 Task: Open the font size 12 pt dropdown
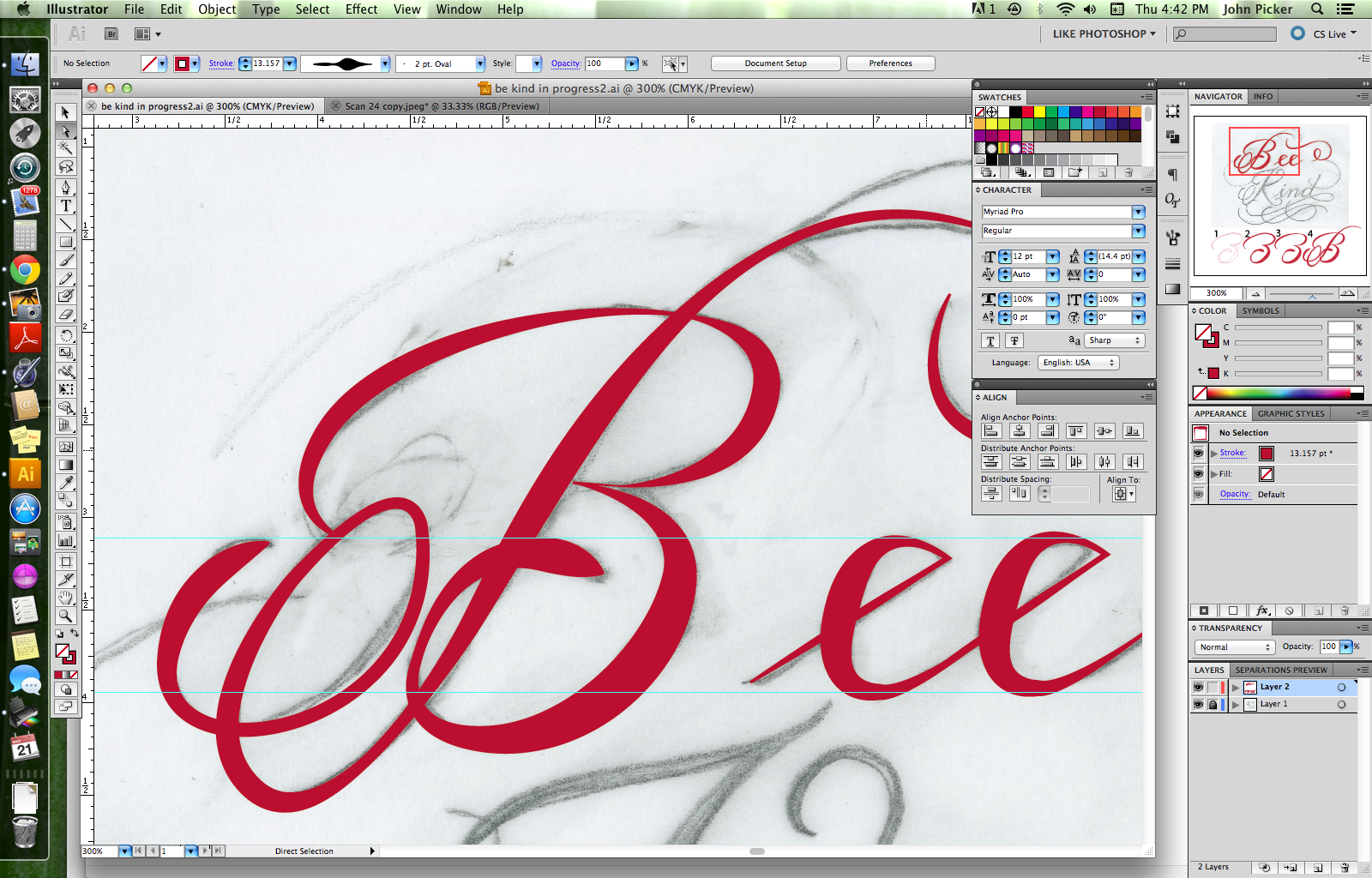pyautogui.click(x=1053, y=256)
